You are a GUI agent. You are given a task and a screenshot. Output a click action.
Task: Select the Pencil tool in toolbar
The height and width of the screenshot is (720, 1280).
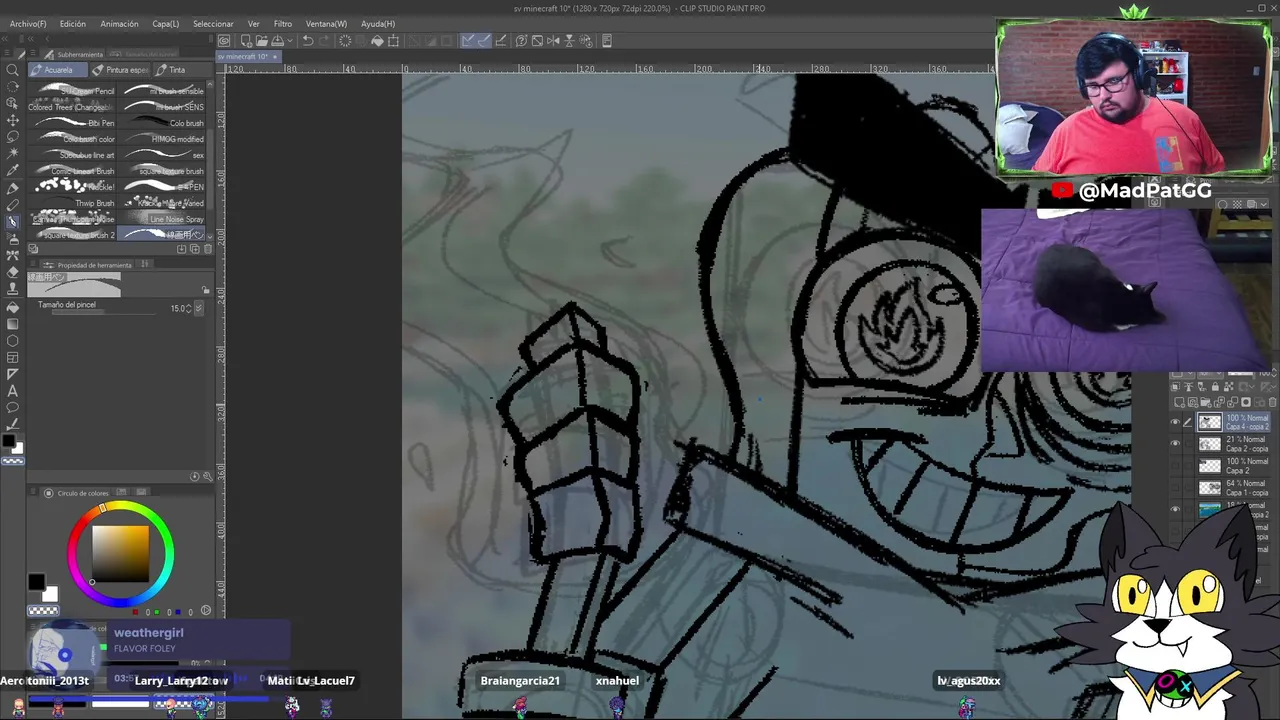(x=12, y=205)
